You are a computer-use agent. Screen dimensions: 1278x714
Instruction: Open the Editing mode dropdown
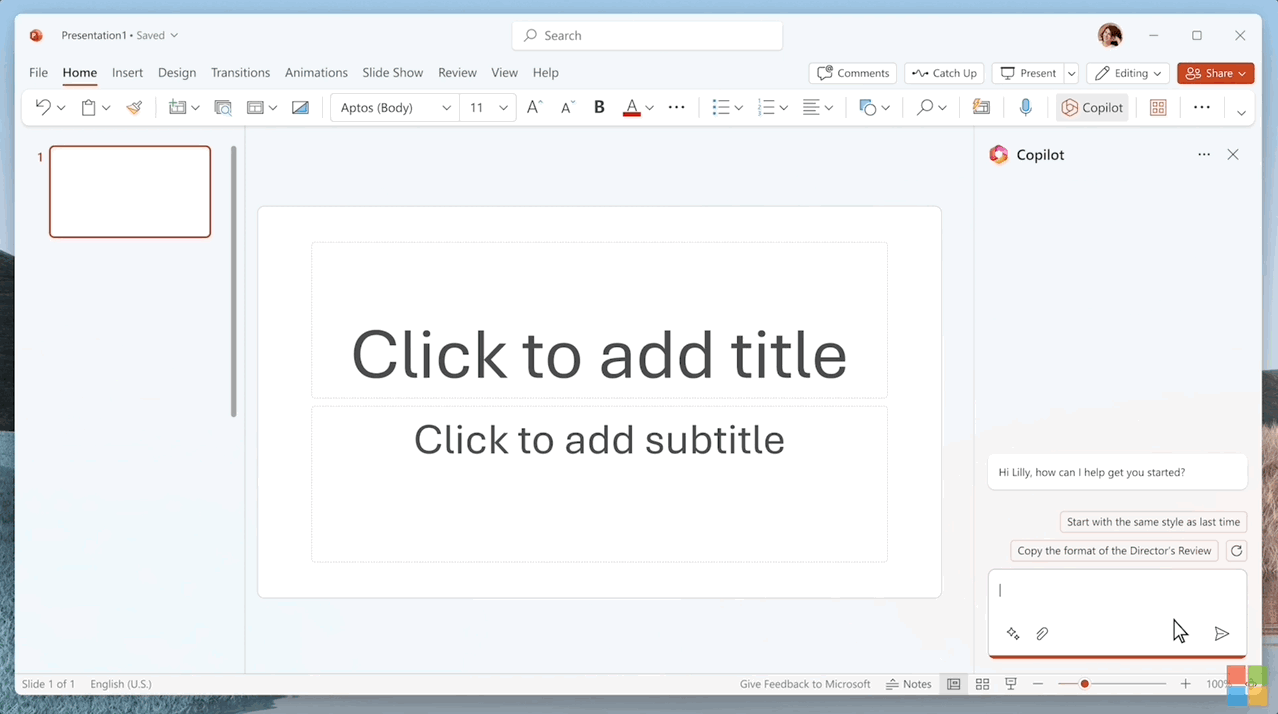click(1128, 73)
